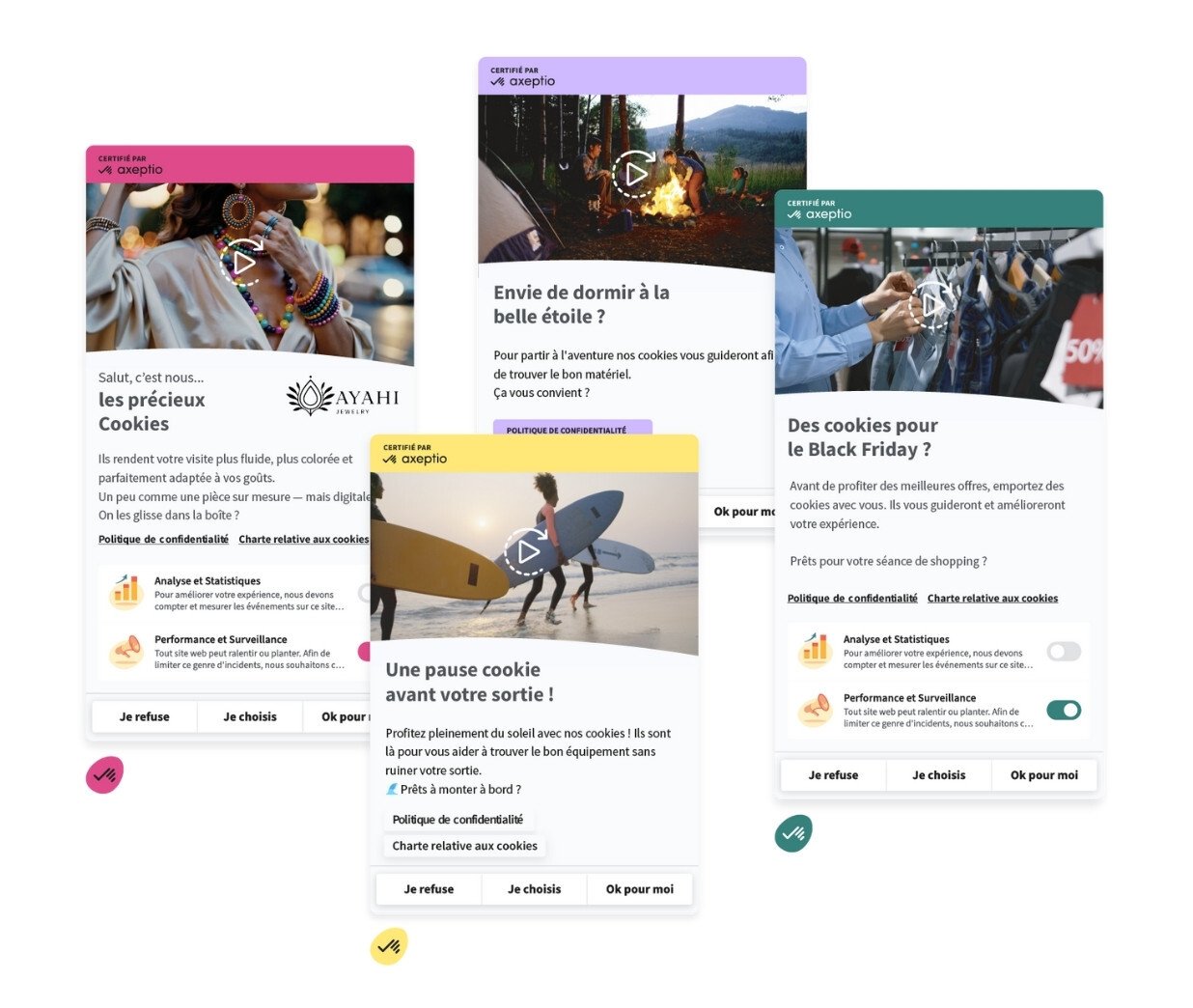This screenshot has width=1193, height=1008.
Task: Click purple Politique de confidentialité button
Action: [567, 429]
